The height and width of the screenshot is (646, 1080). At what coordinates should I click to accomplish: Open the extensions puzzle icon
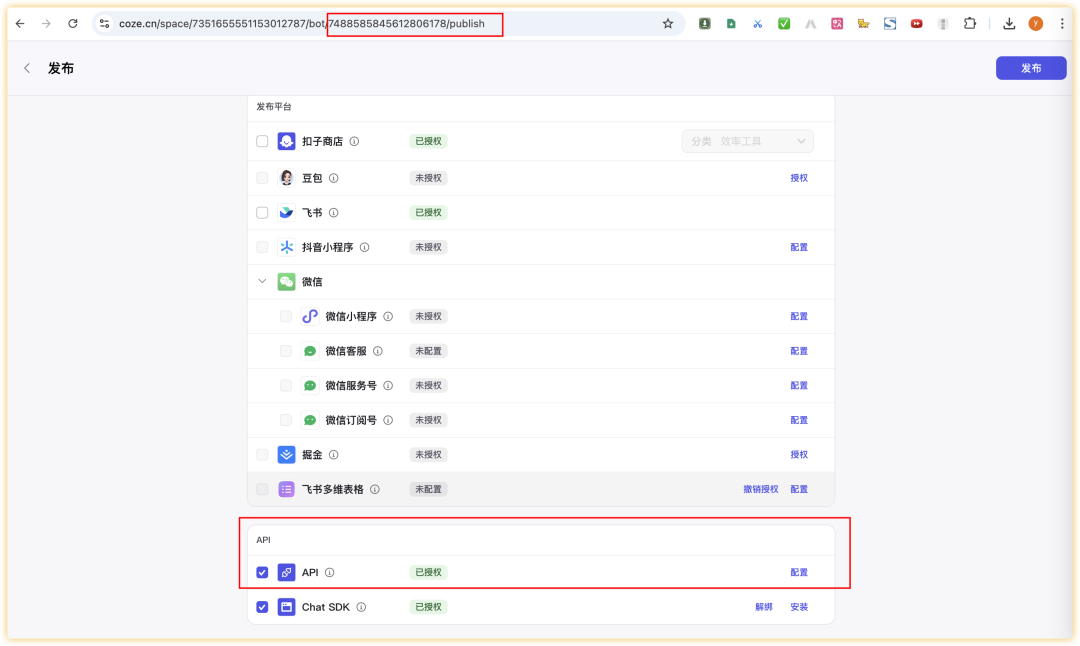click(x=970, y=23)
